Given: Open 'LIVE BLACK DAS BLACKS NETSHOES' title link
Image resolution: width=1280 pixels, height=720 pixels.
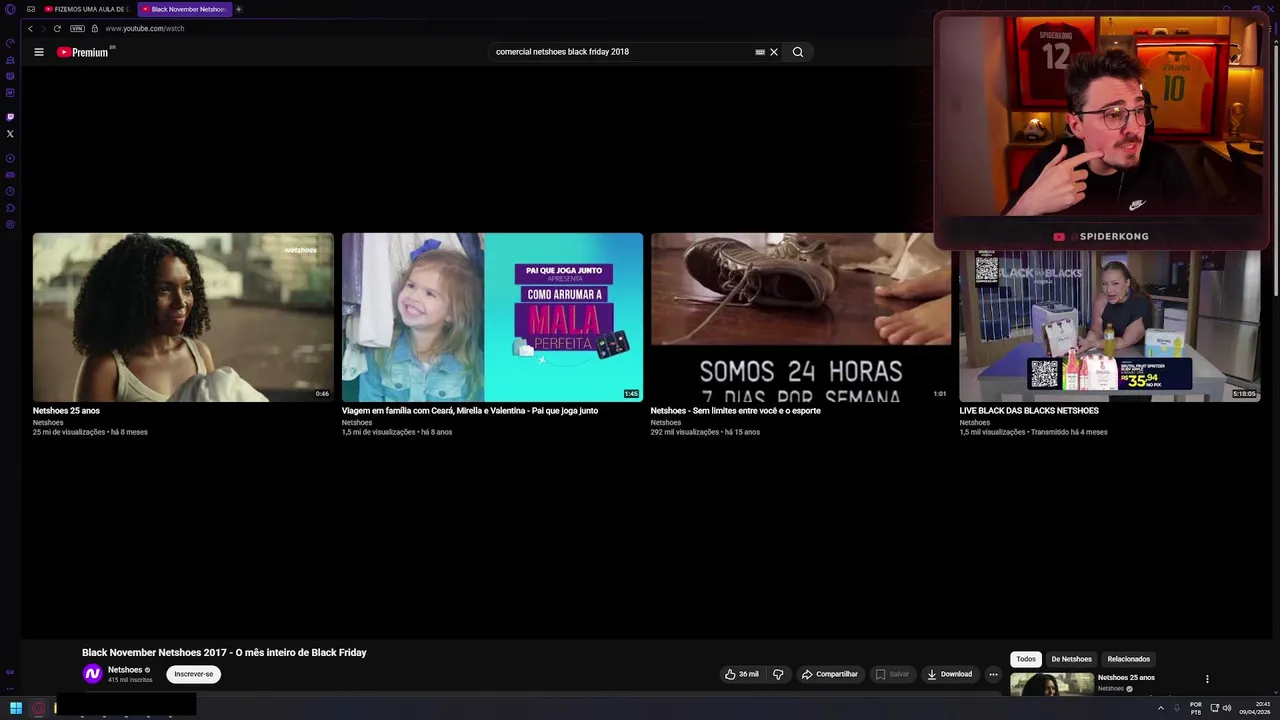Looking at the screenshot, I should coord(1029,411).
